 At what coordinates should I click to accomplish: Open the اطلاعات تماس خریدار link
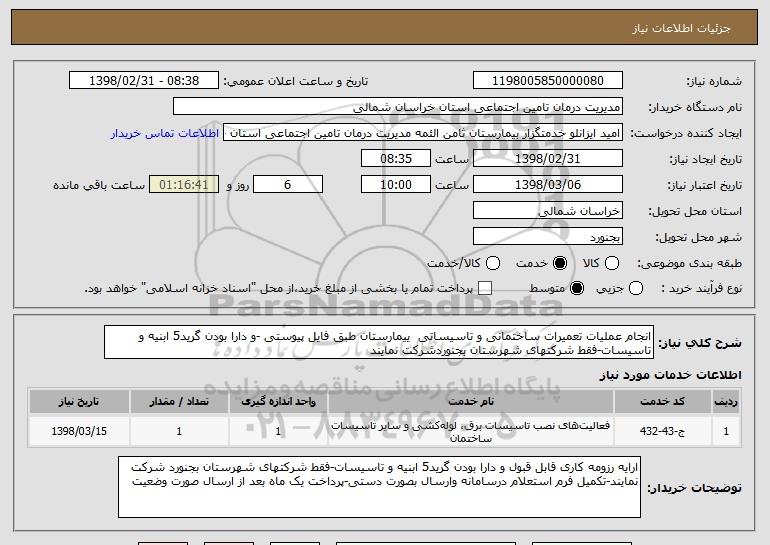[x=165, y=133]
